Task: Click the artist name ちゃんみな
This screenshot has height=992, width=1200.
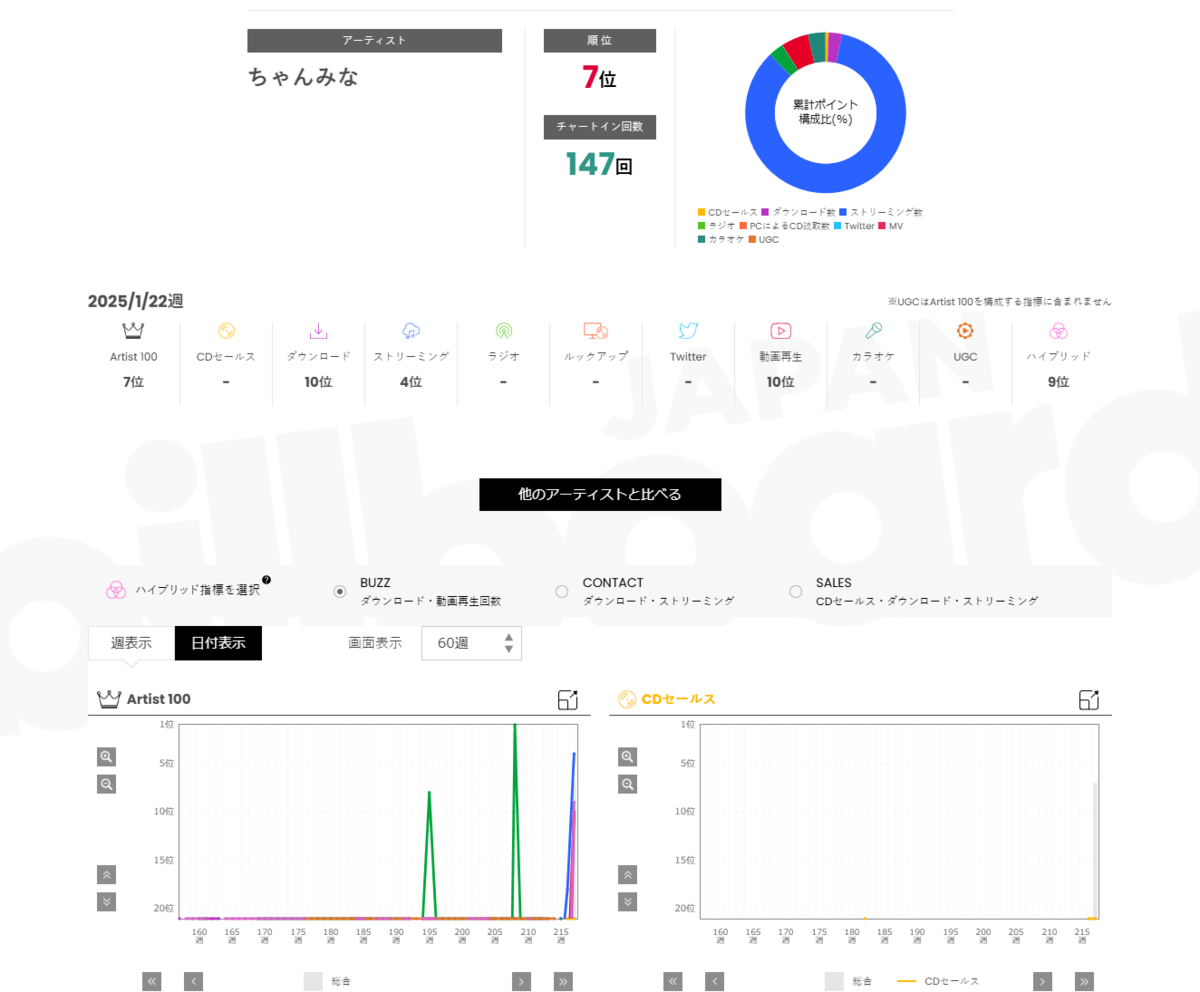Action: click(303, 77)
